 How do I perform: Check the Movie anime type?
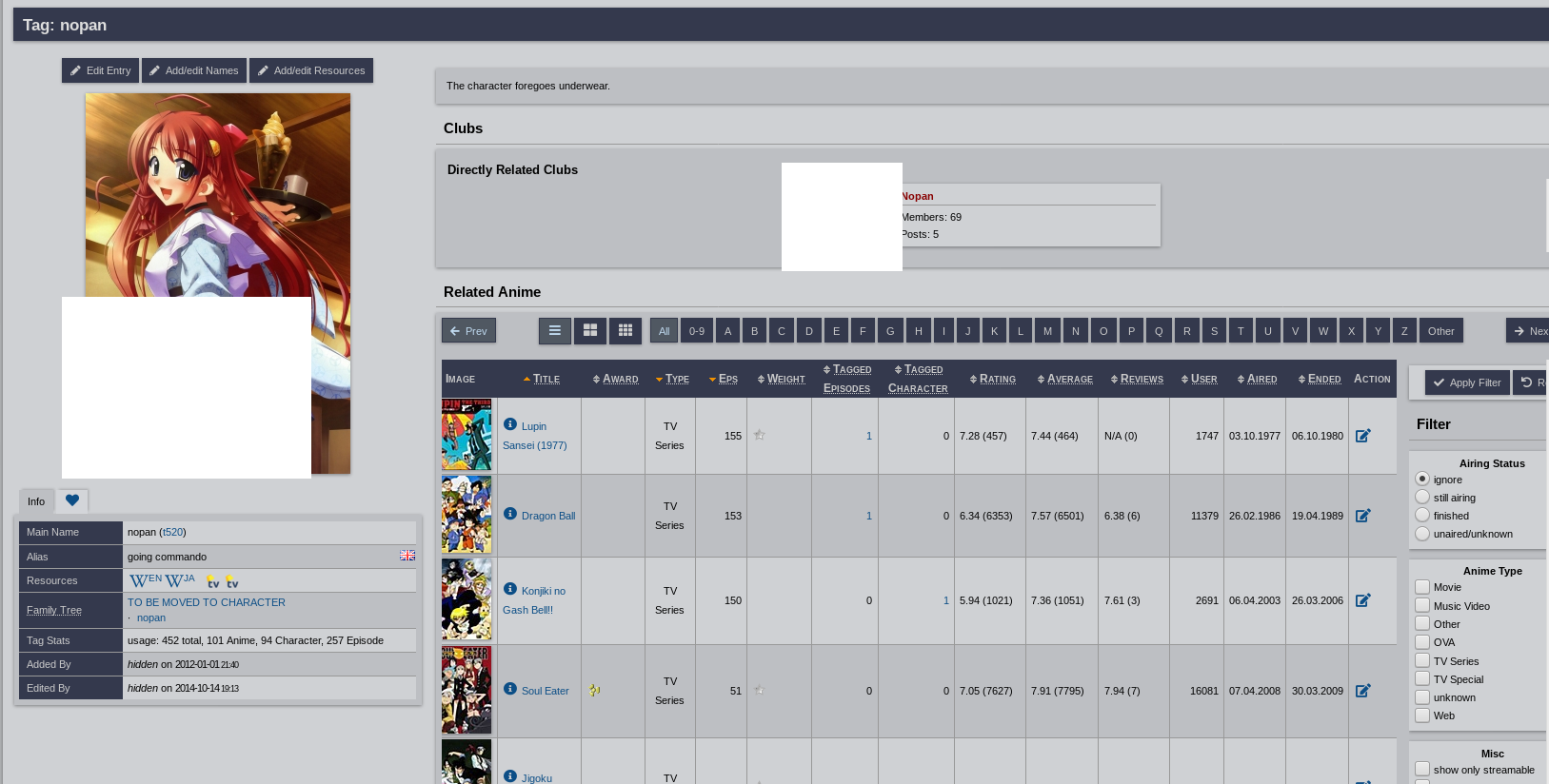point(1422,587)
